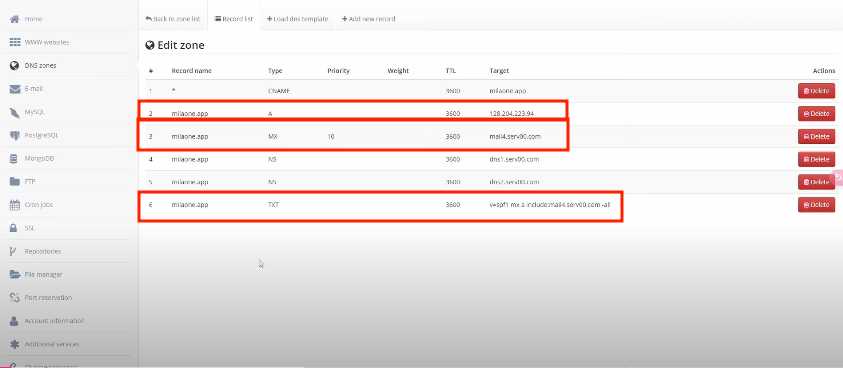The image size is (843, 368).
Task: Open the Home sidebar icon
Action: click(15, 19)
